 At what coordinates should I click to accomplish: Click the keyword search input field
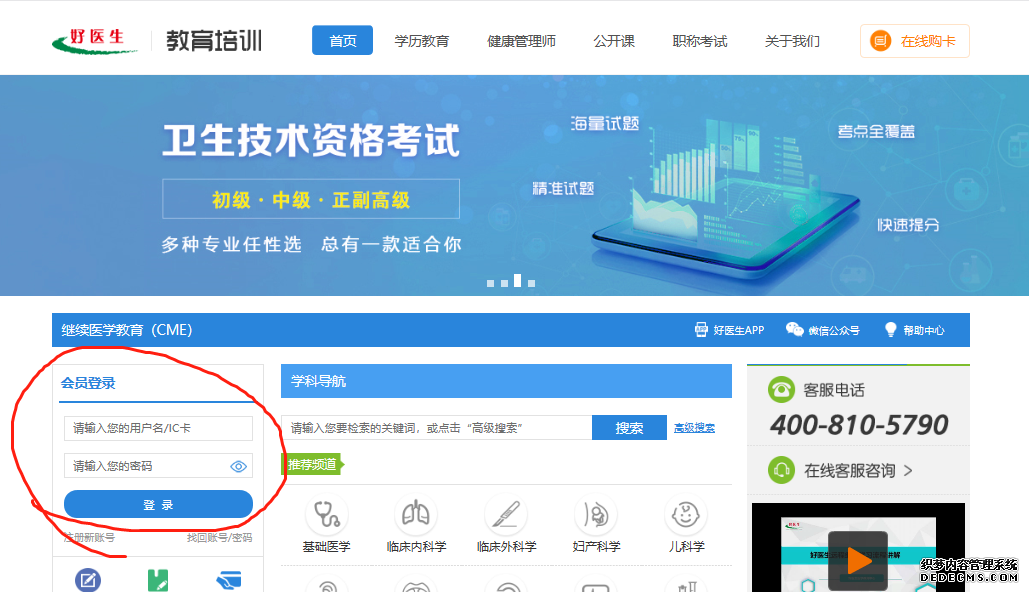(x=436, y=428)
